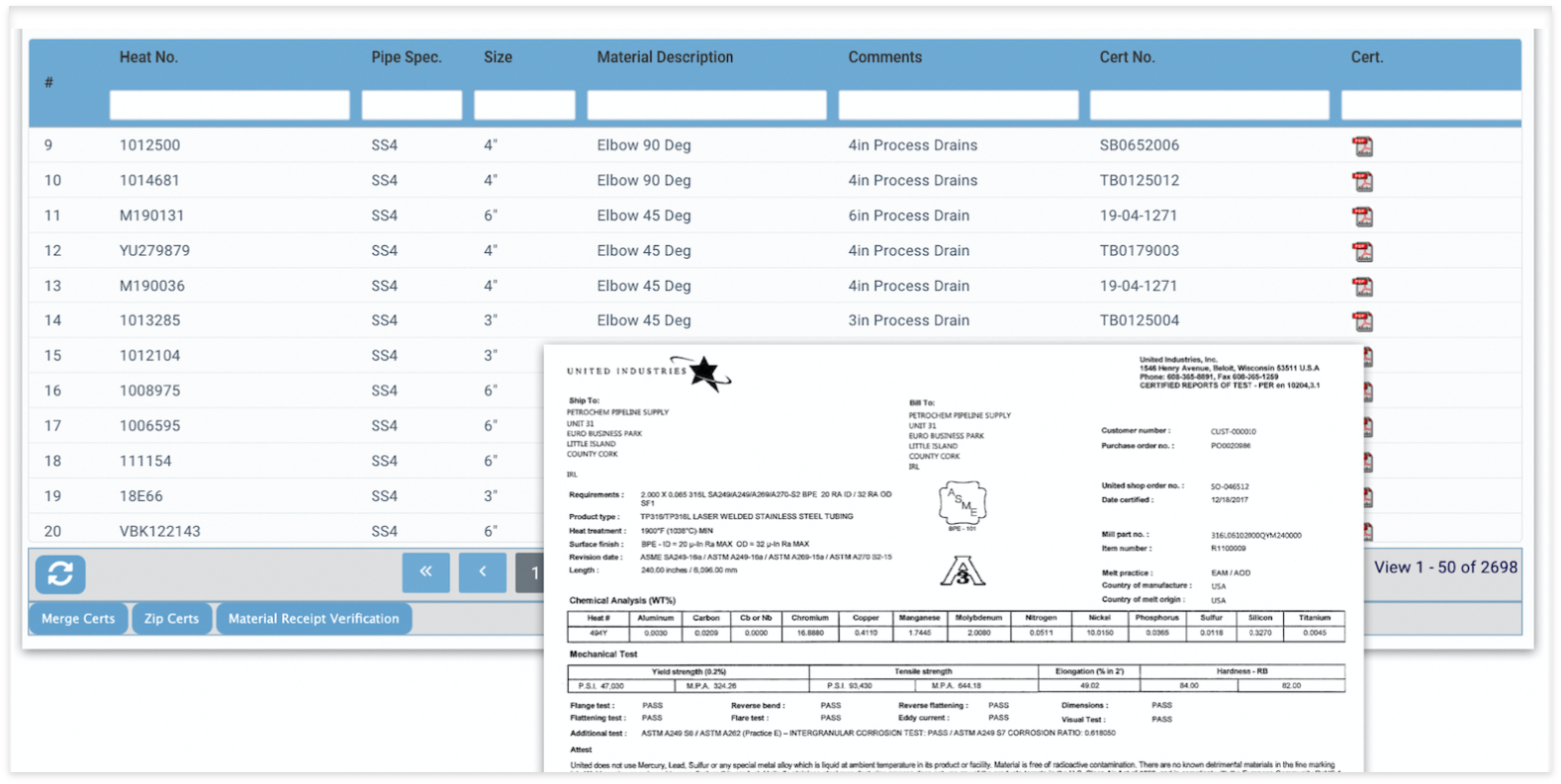Viewport: 1561px width, 784px height.
Task: Click the Comments filter field
Action: coord(959,105)
